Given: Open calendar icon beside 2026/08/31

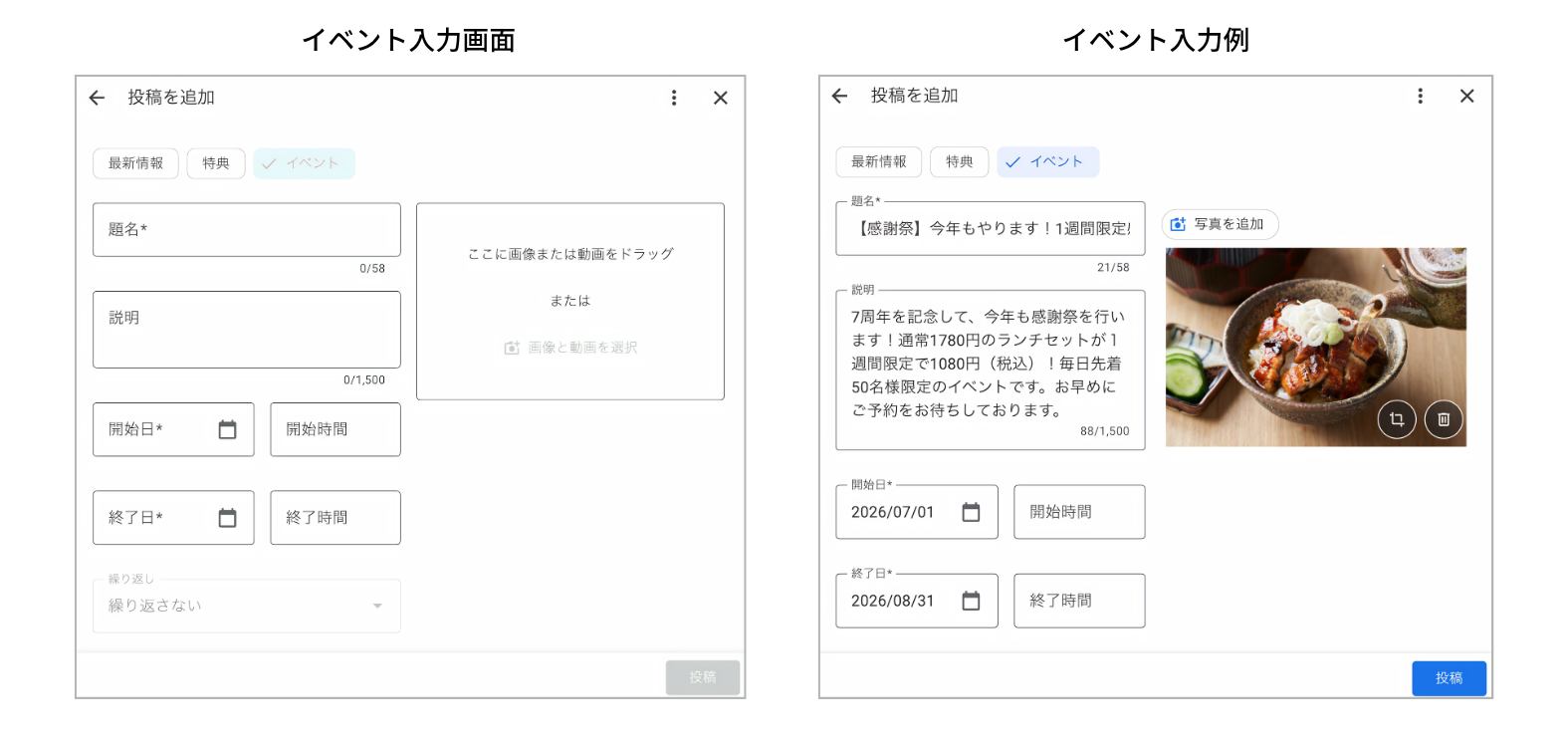Looking at the screenshot, I should [971, 601].
